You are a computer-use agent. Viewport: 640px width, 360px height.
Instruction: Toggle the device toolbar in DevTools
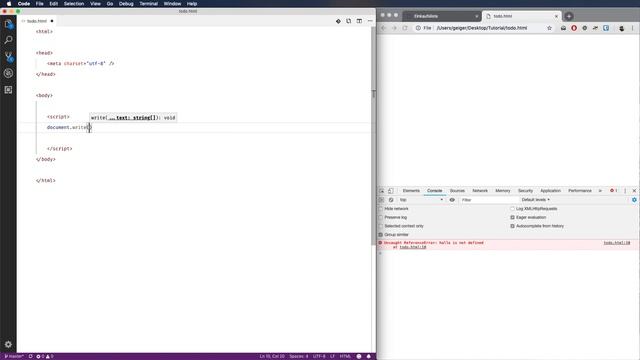(x=391, y=191)
